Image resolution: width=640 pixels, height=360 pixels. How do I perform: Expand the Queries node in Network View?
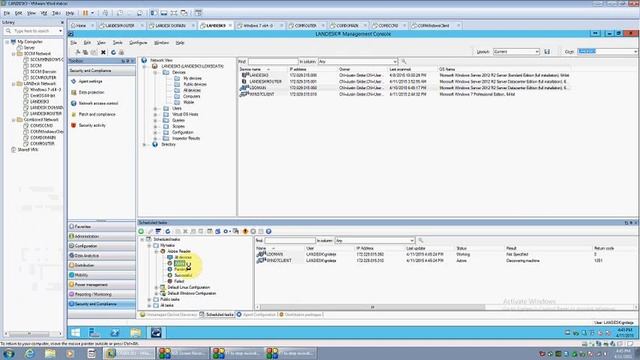(156, 120)
